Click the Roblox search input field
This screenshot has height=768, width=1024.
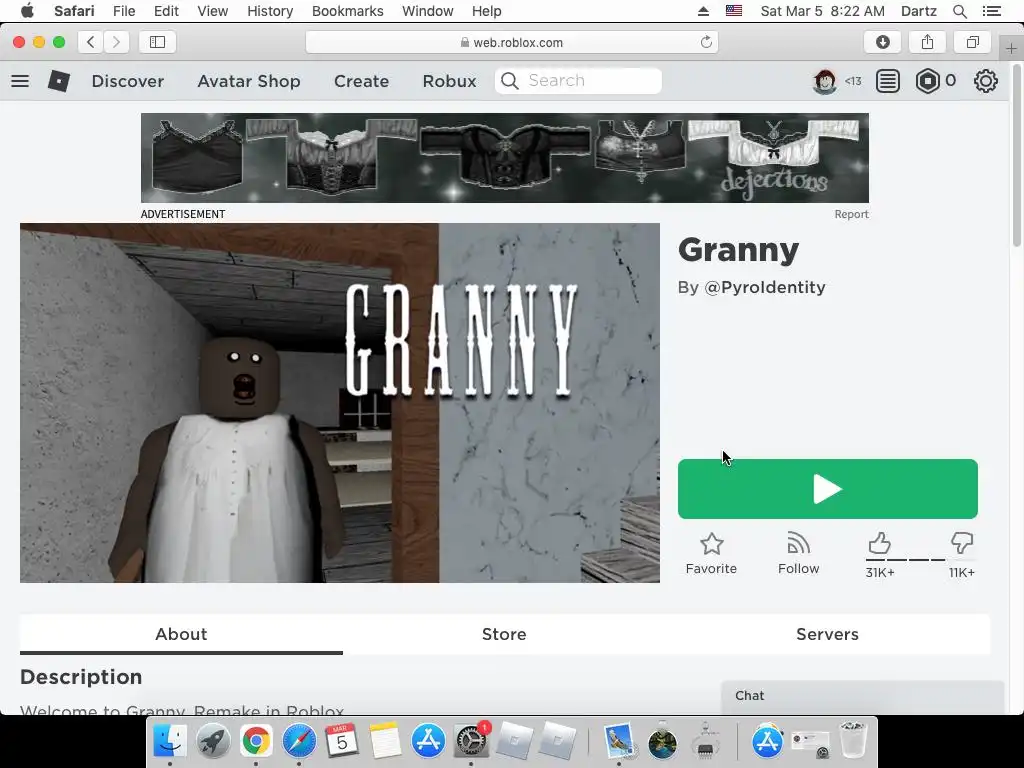578,81
